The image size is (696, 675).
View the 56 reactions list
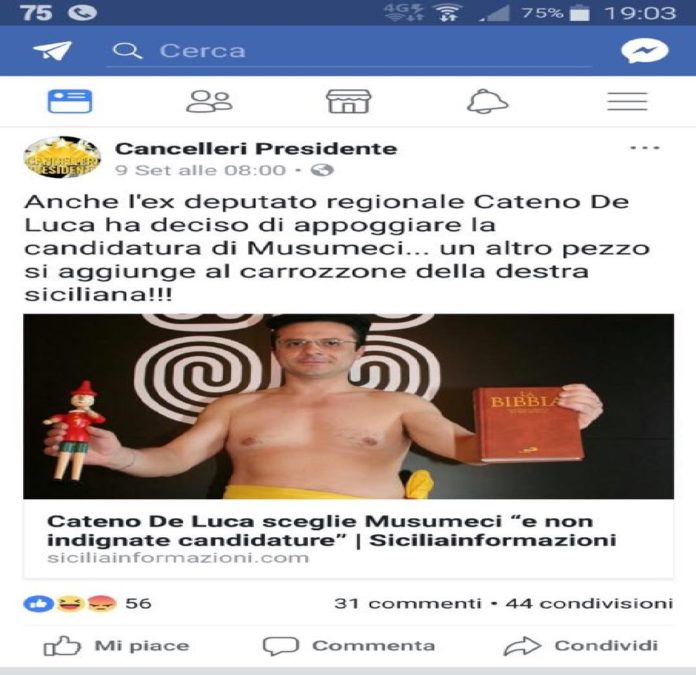[x=87, y=604]
